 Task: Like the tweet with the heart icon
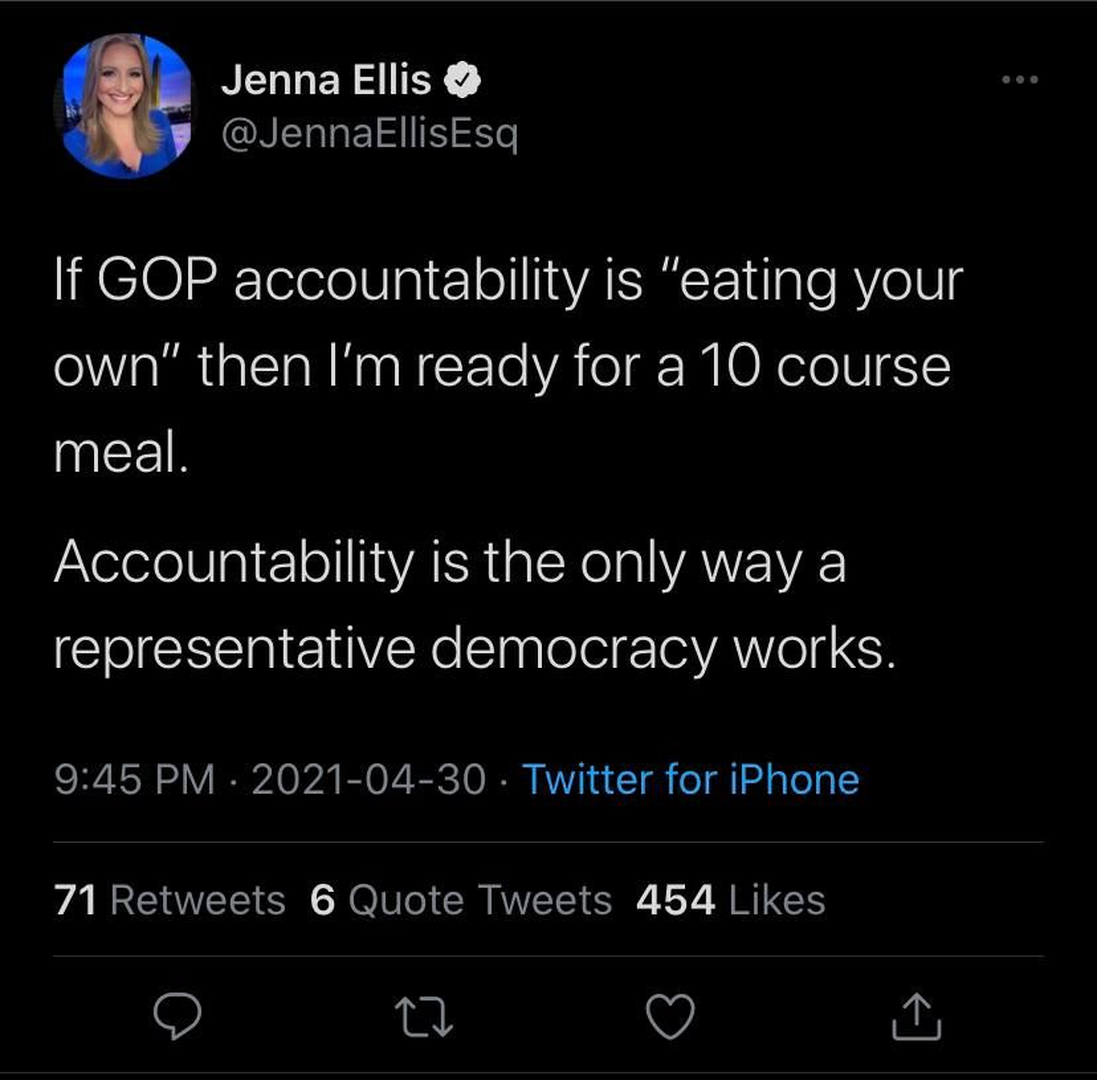click(x=670, y=1018)
